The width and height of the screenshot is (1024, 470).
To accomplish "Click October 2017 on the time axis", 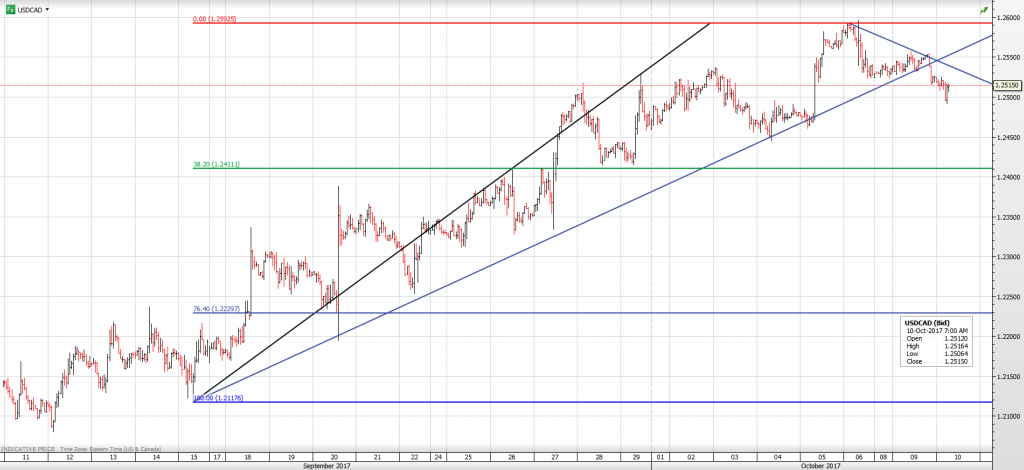I will (x=820, y=465).
